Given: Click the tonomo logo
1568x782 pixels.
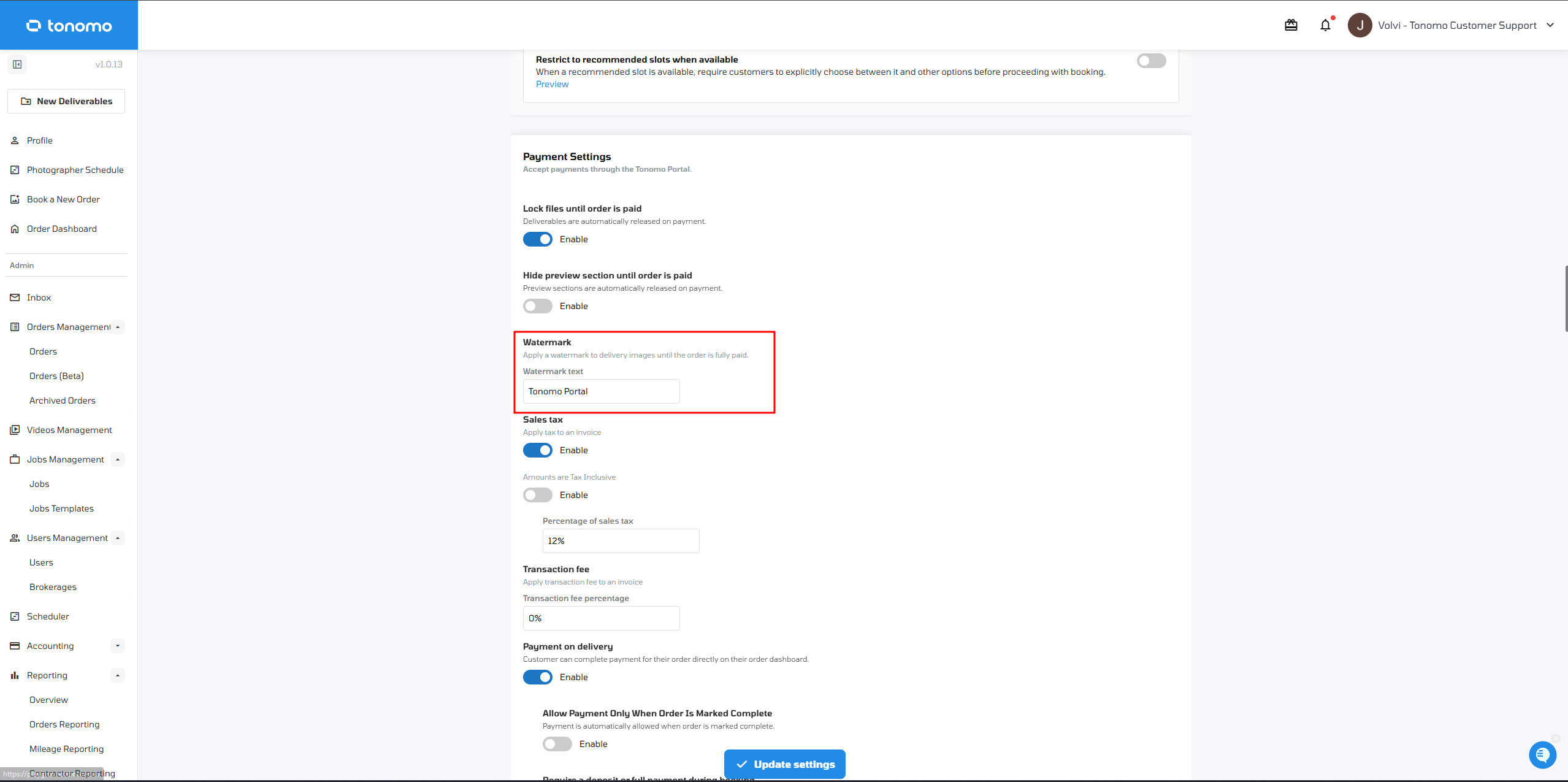Looking at the screenshot, I should 69,26.
